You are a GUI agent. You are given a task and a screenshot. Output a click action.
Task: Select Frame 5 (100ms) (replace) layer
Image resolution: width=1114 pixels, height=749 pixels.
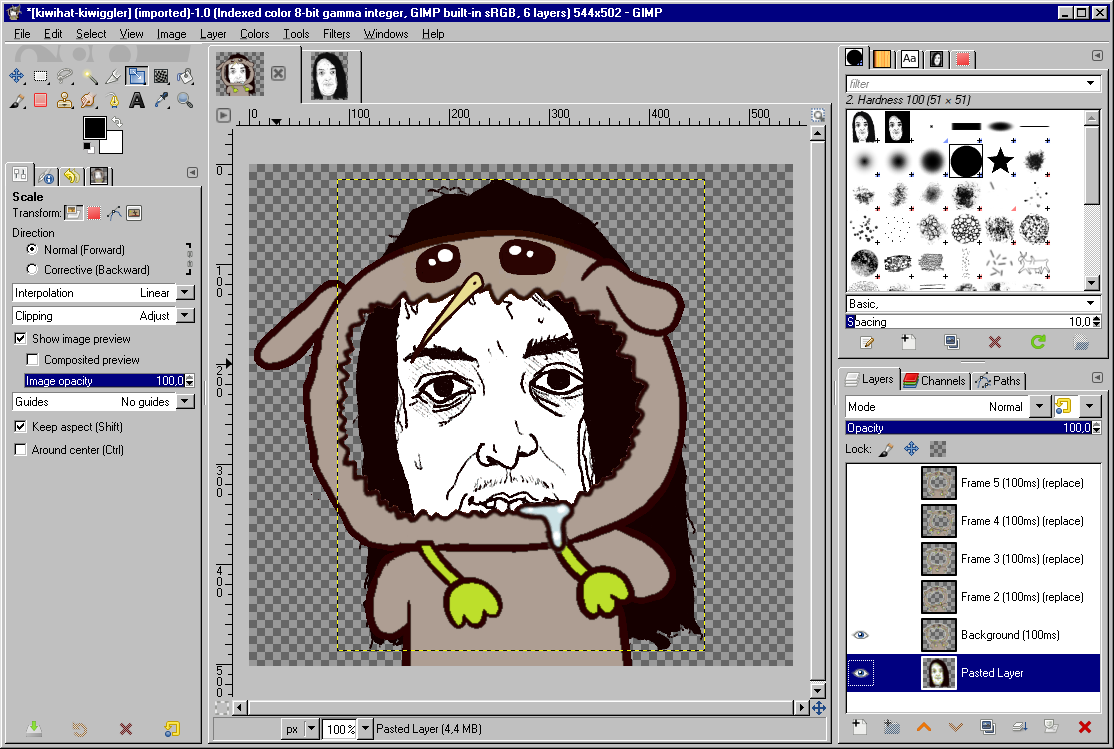point(973,483)
